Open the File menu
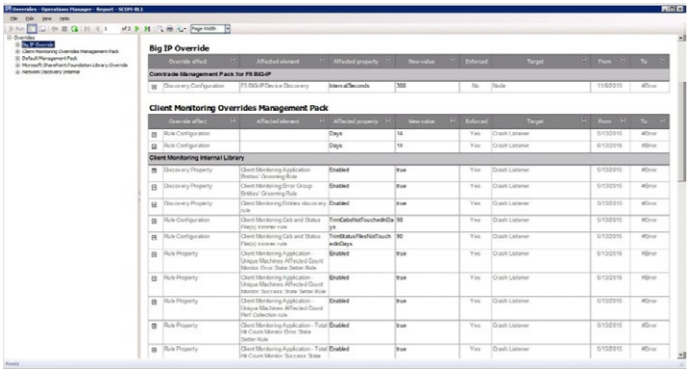Image resolution: width=693 pixels, height=375 pixels. [14, 19]
